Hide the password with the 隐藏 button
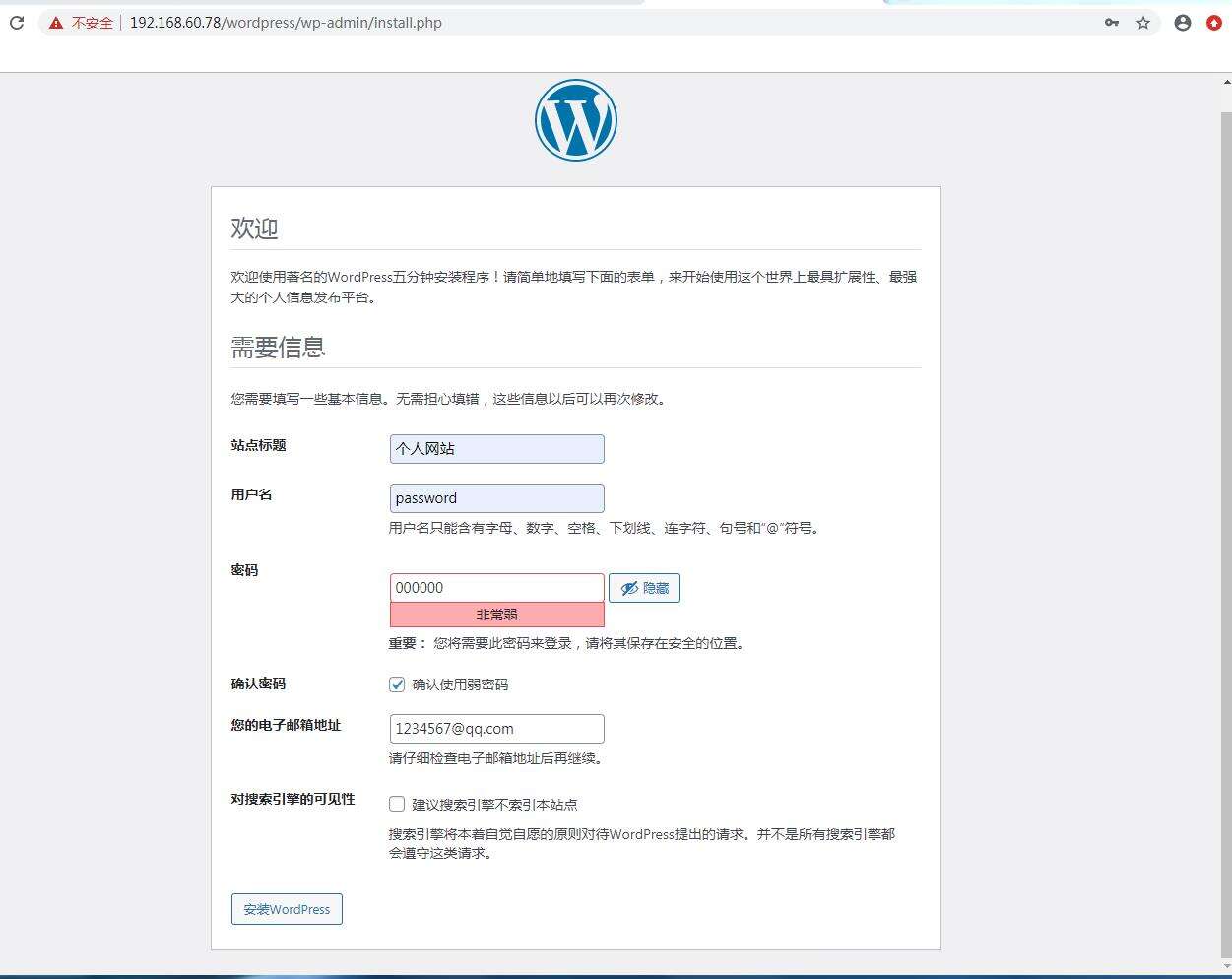The image size is (1232, 979). 644,588
